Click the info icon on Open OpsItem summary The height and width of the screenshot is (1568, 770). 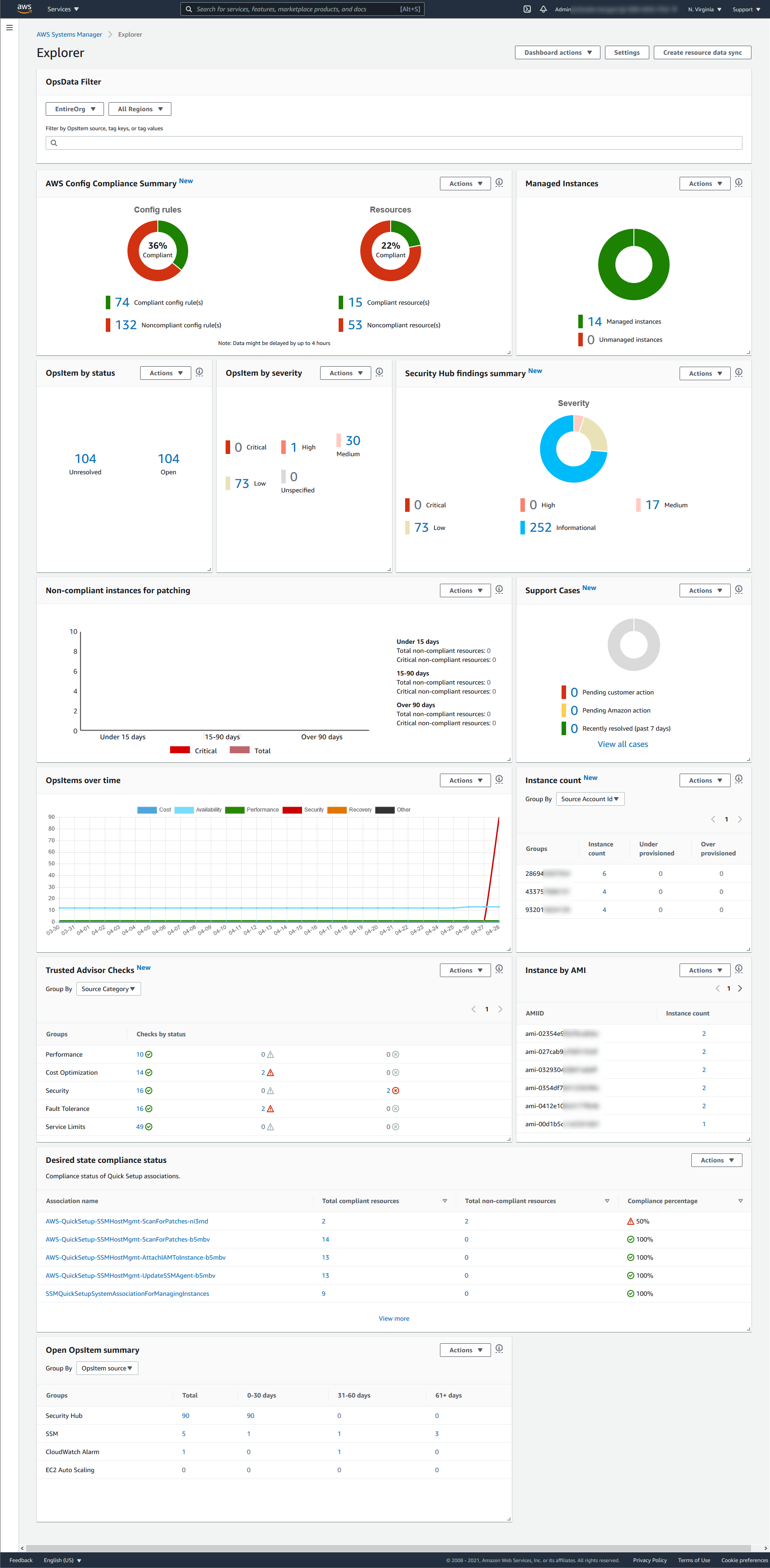point(499,1349)
